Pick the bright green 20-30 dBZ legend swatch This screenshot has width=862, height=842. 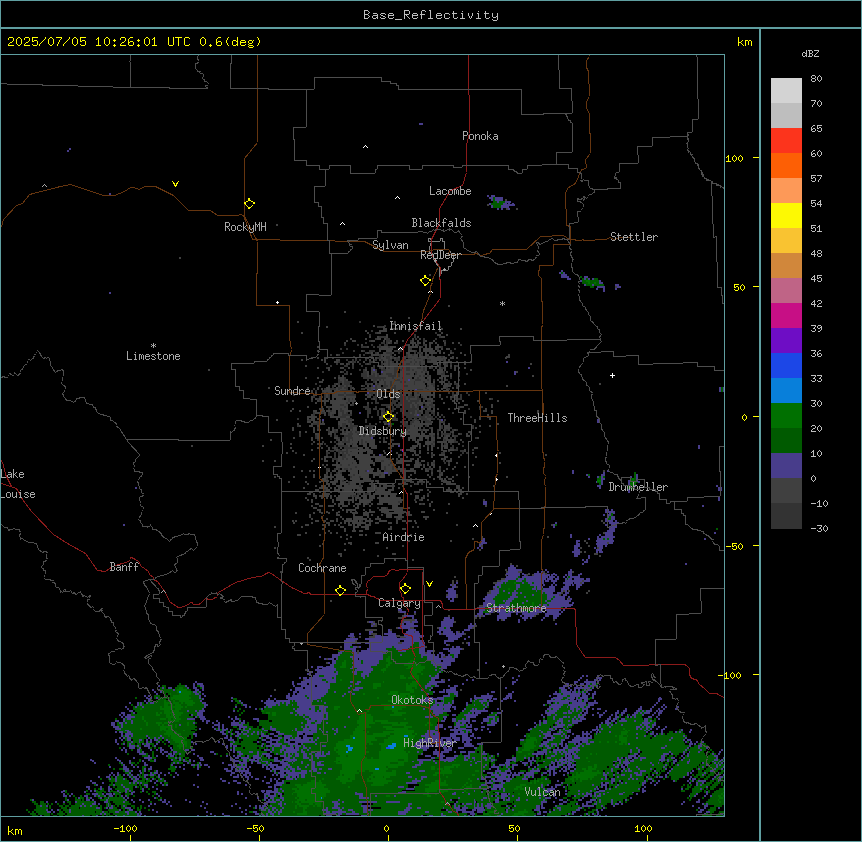[786, 416]
